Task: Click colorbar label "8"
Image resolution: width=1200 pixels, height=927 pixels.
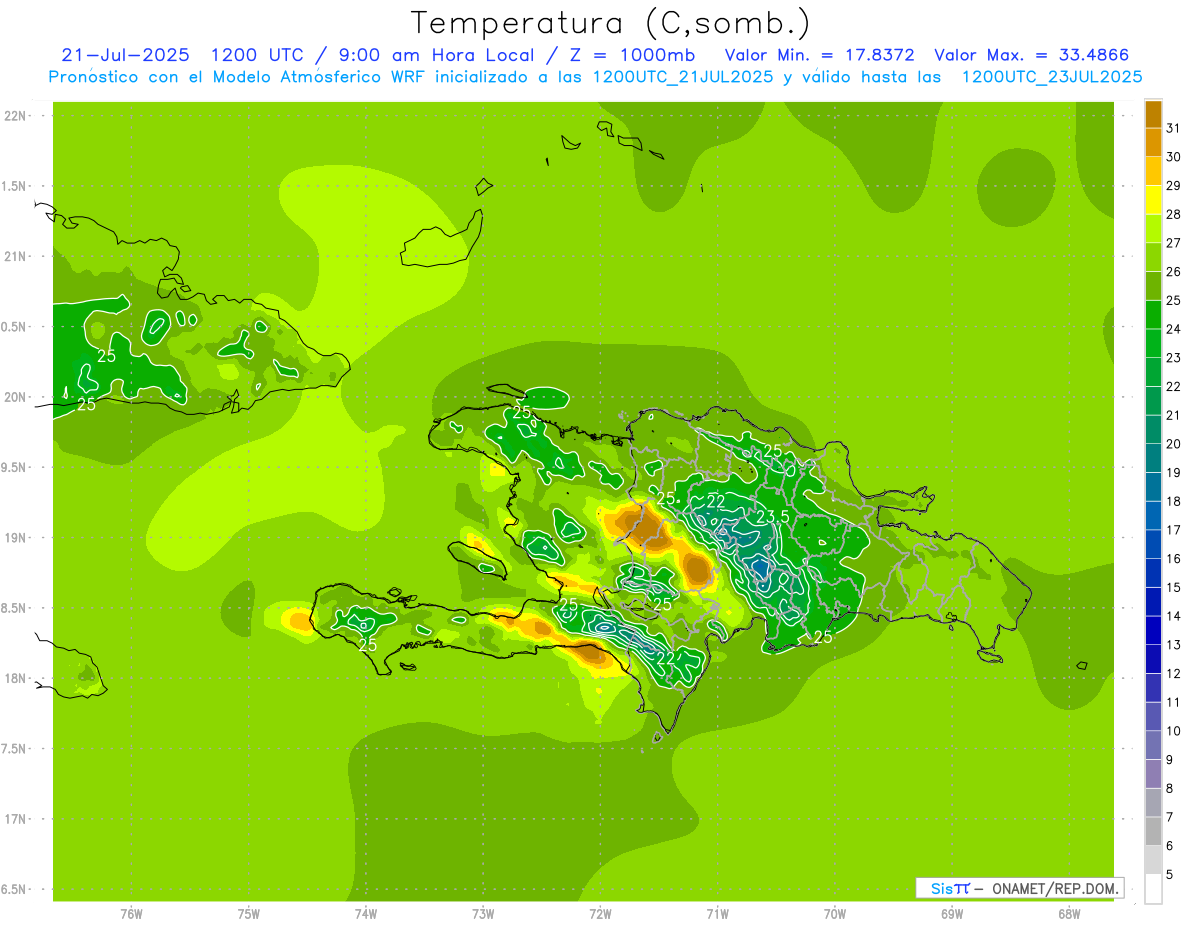Action: [1170, 788]
